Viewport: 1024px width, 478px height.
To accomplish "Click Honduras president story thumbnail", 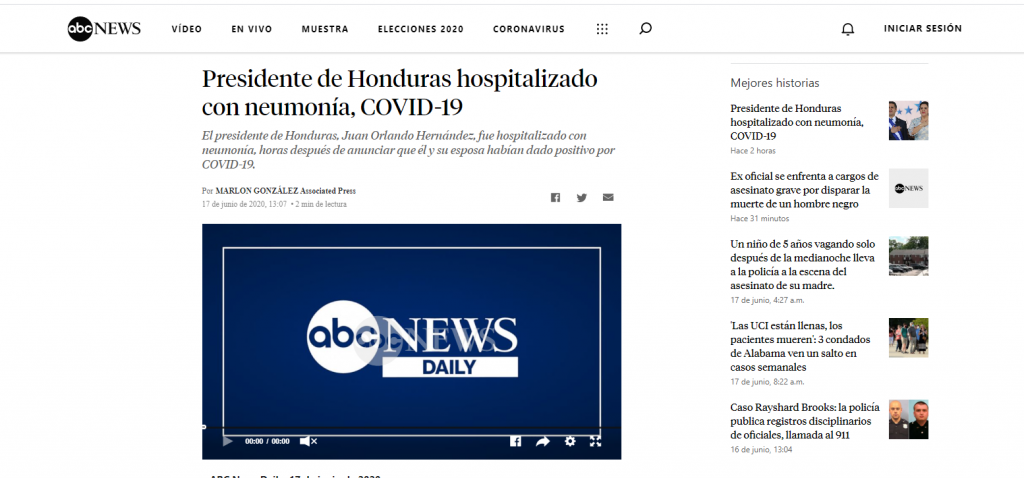I will pyautogui.click(x=908, y=121).
